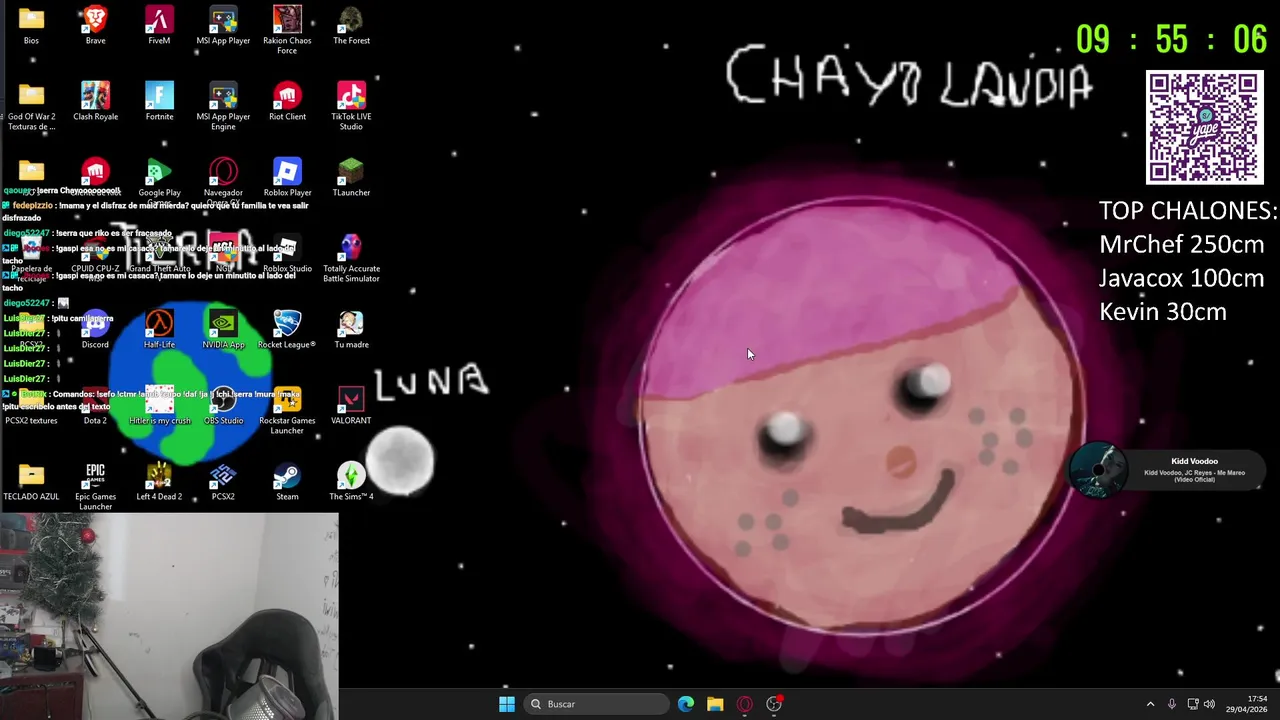Viewport: 1280px width, 720px height.
Task: Launch Rakion Chaos Force shortcut
Action: coord(287,30)
